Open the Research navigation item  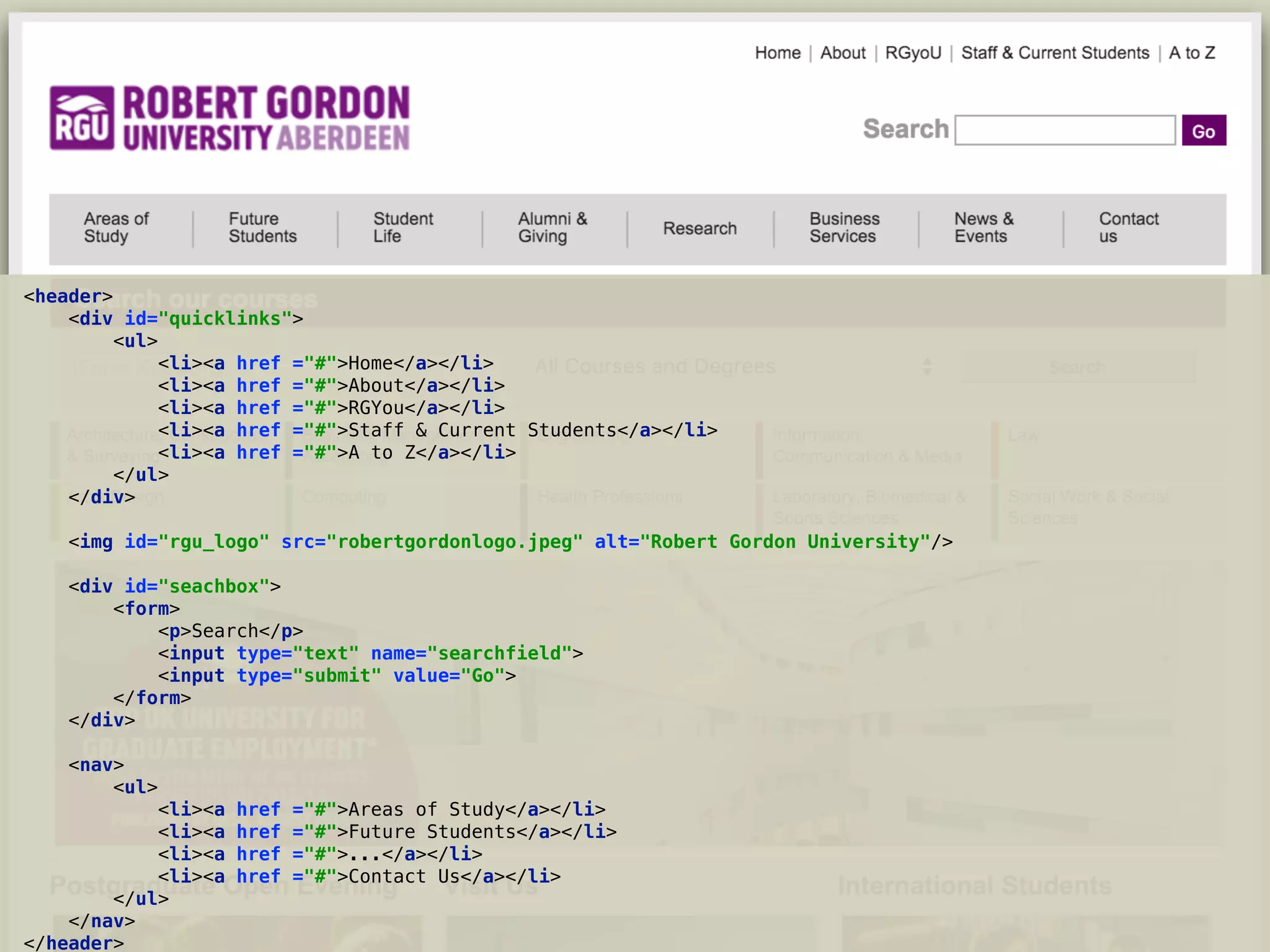[x=699, y=229]
